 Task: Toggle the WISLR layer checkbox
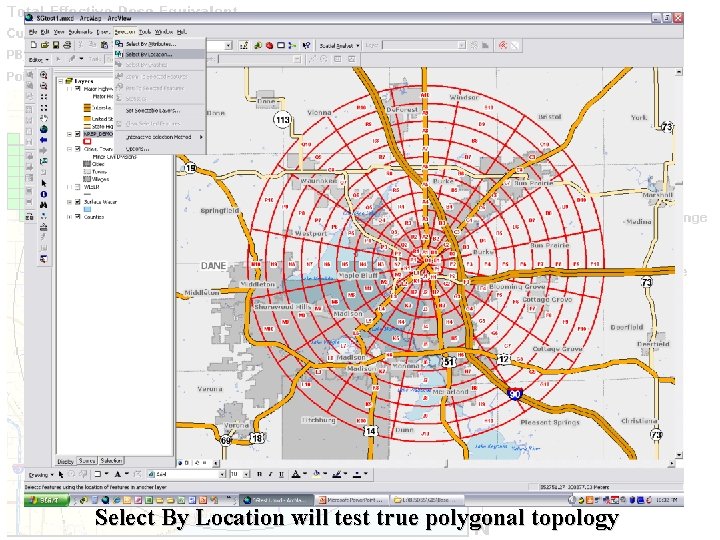click(x=78, y=187)
